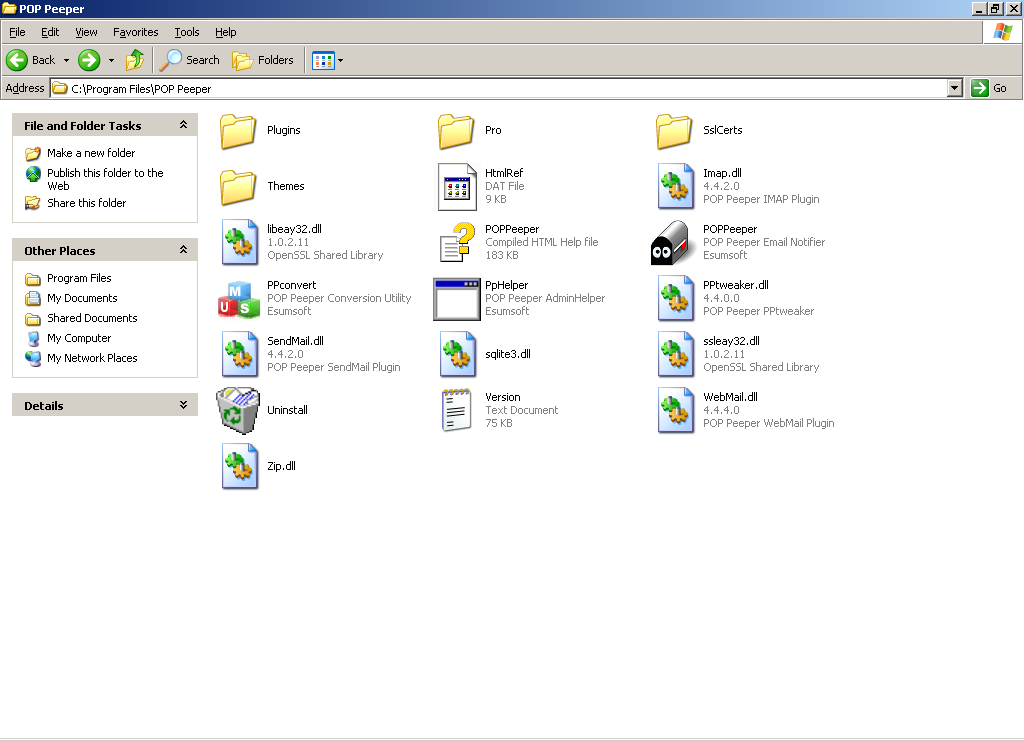The width and height of the screenshot is (1024, 742).
Task: Select the Uninstall recycle bin icon
Action: [x=238, y=410]
